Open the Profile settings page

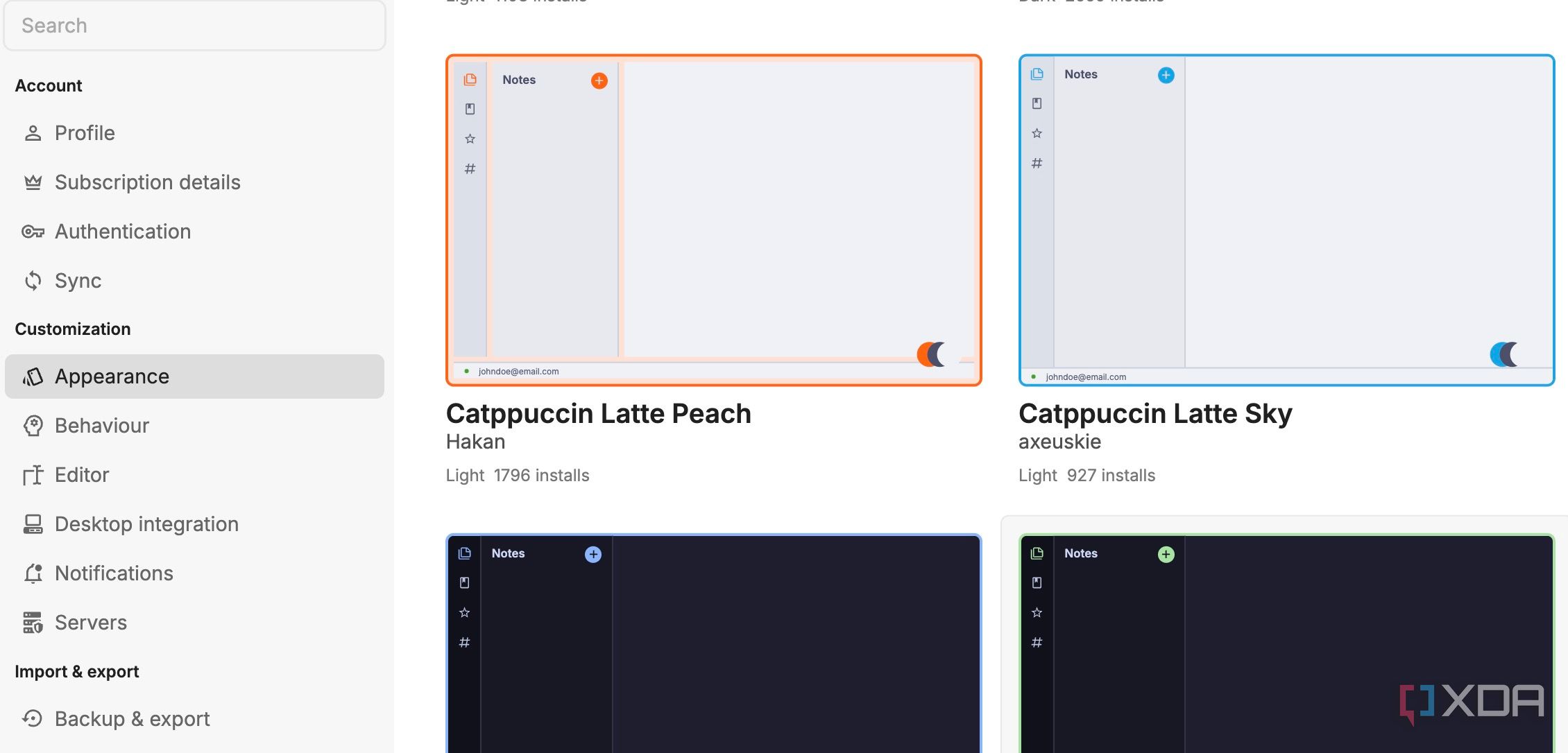(194, 132)
